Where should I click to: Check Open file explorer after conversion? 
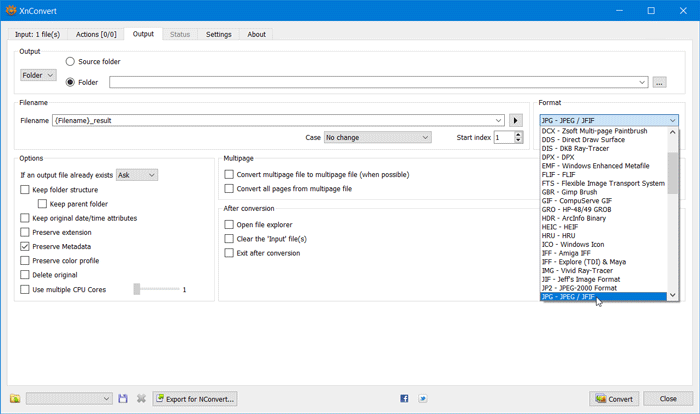(229, 225)
